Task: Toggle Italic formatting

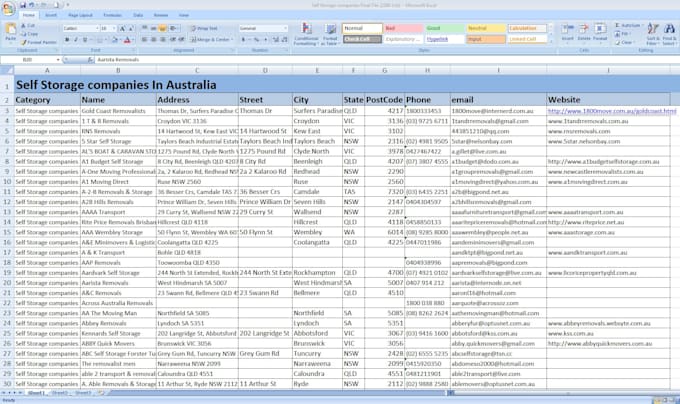Action: click(x=74, y=40)
